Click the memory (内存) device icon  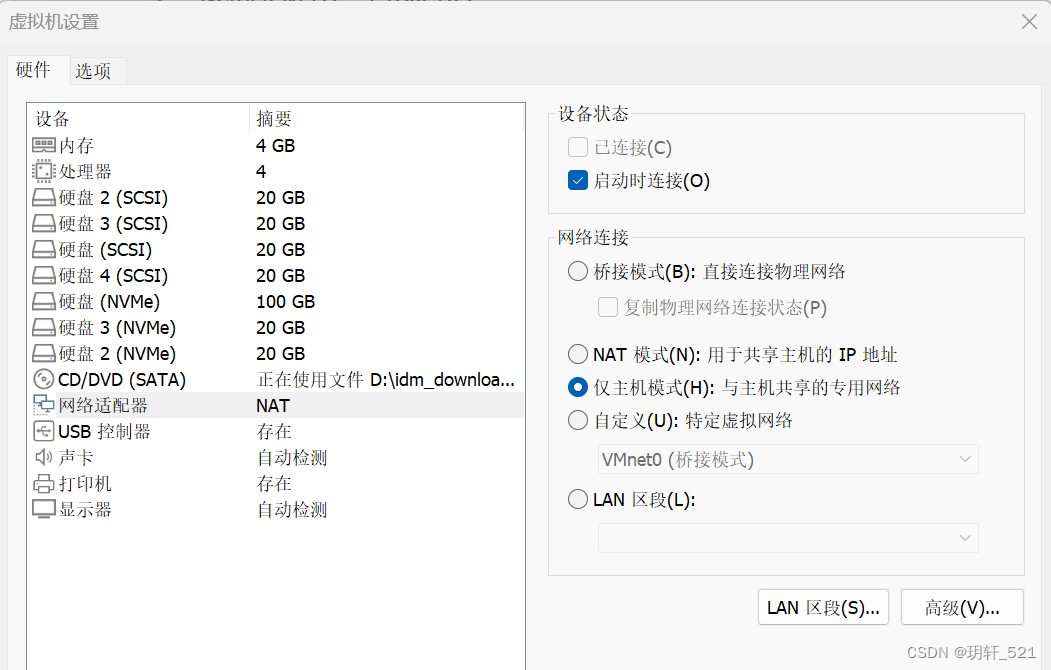coord(44,145)
